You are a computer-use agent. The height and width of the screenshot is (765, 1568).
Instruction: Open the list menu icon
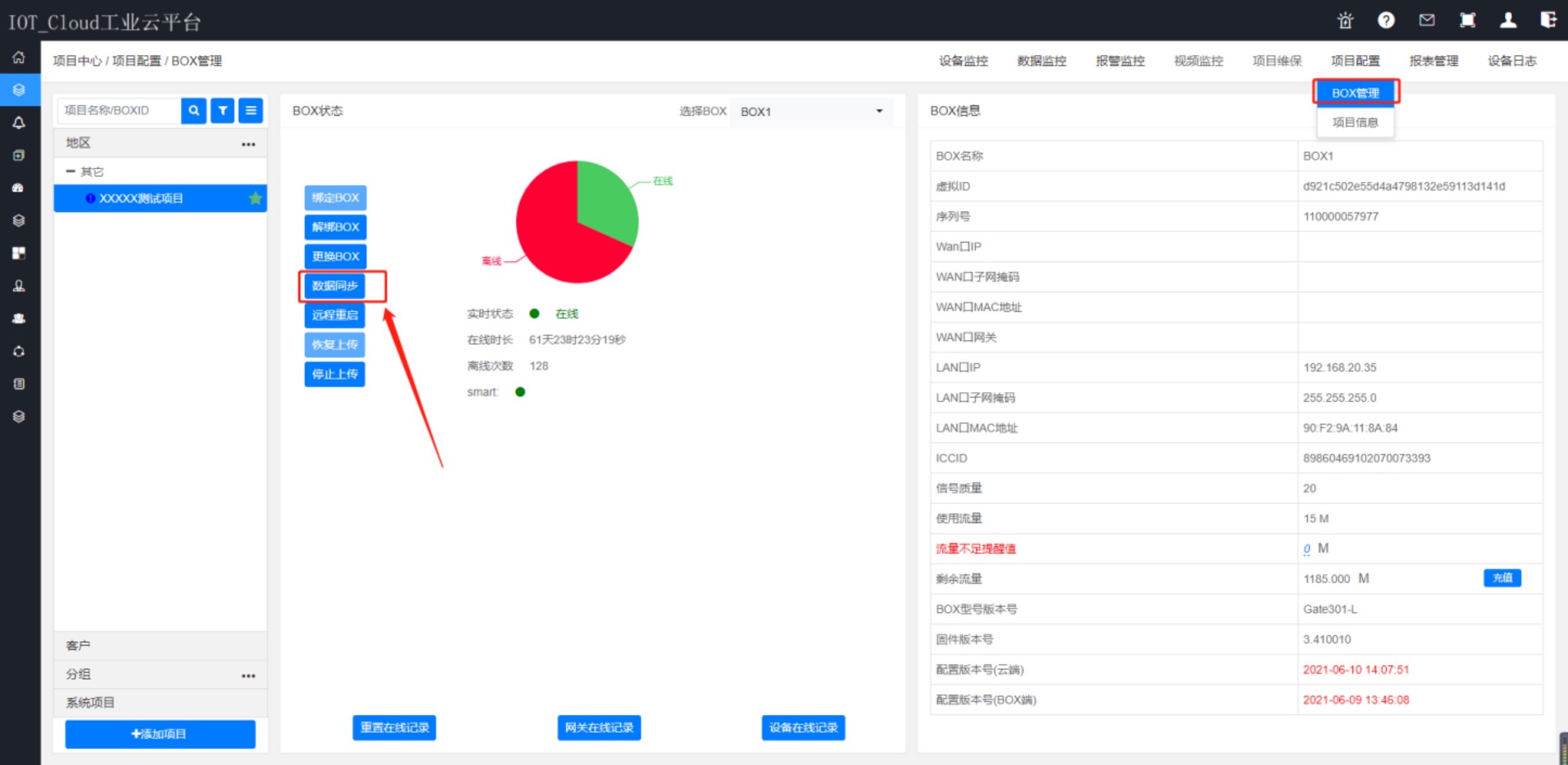251,111
